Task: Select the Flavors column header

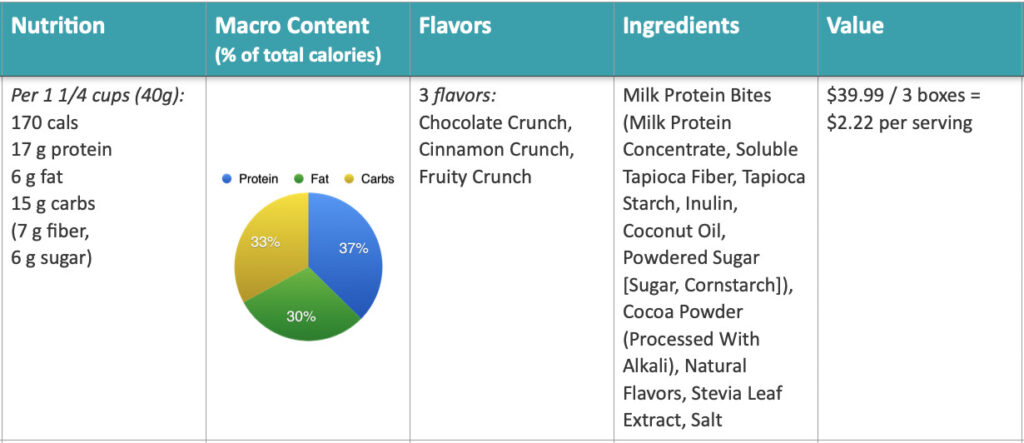Action: tap(455, 26)
